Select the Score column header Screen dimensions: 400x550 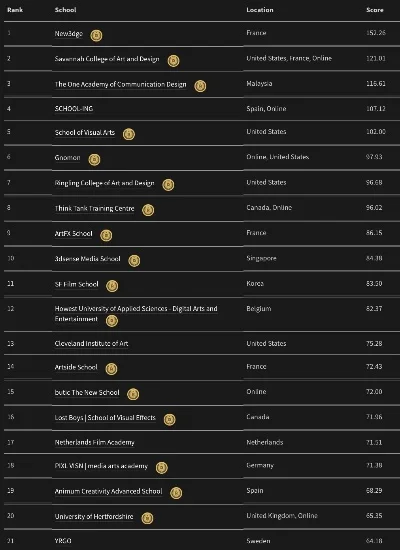coord(375,10)
